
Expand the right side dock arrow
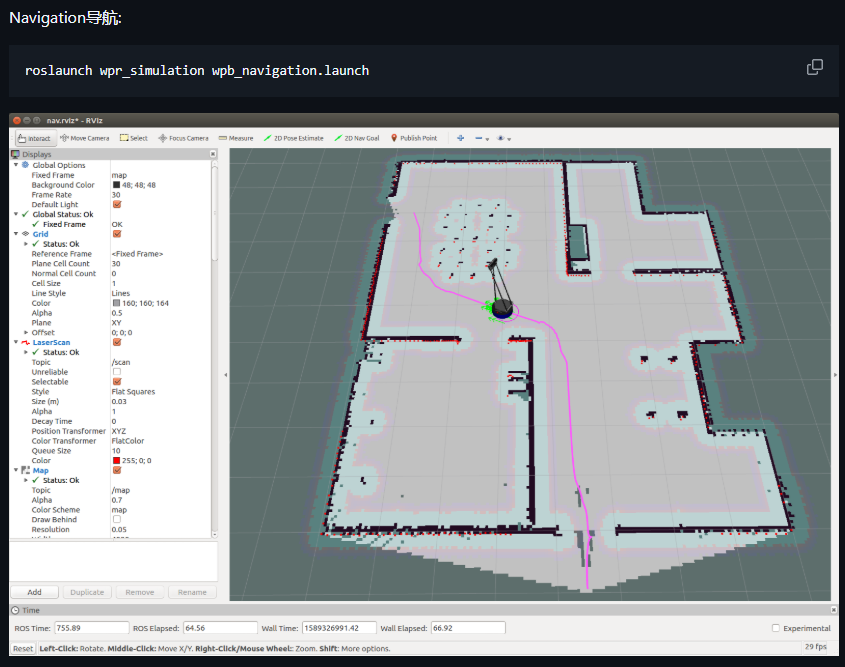(835, 375)
